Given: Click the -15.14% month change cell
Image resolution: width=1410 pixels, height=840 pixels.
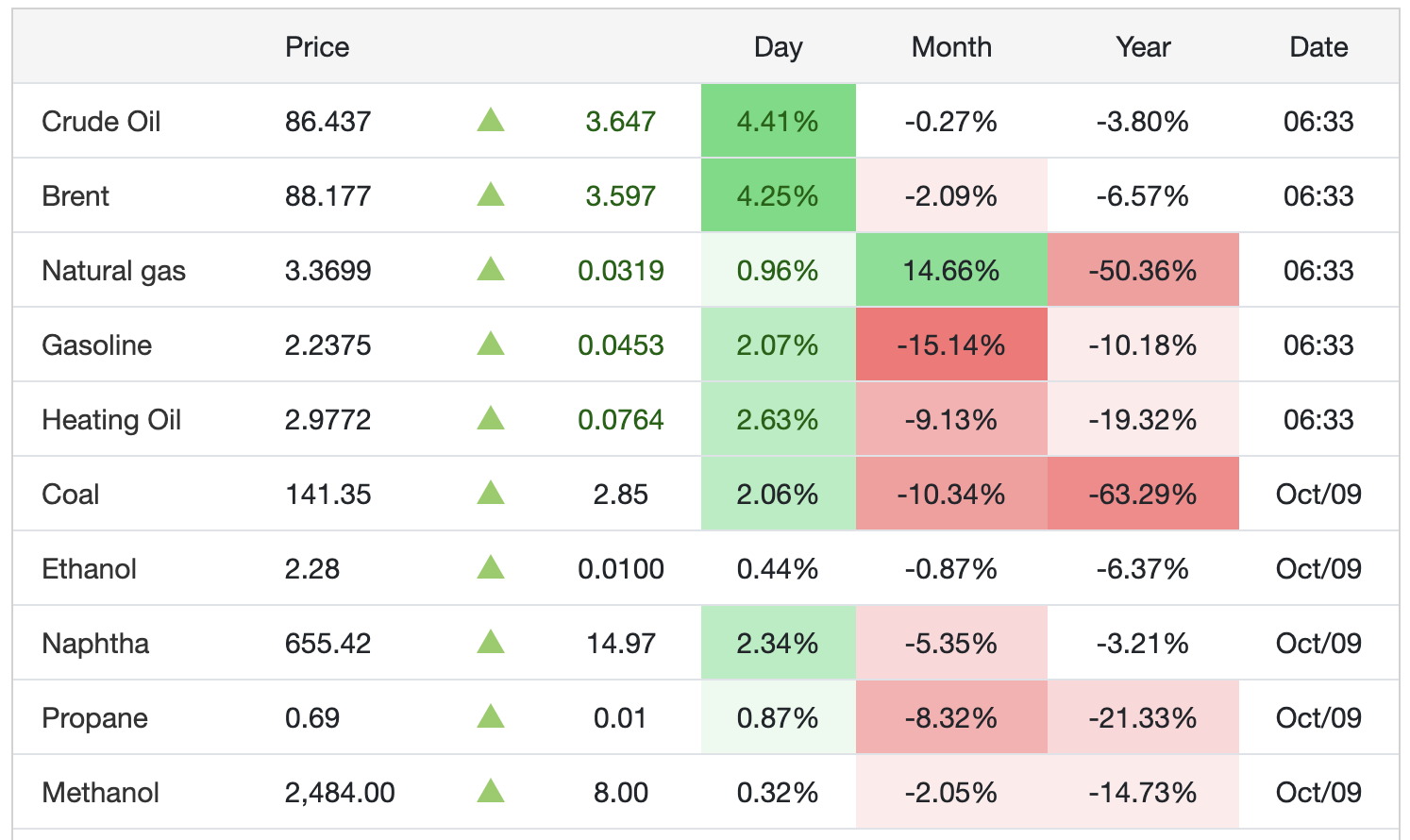Looking at the screenshot, I should (x=951, y=344).
